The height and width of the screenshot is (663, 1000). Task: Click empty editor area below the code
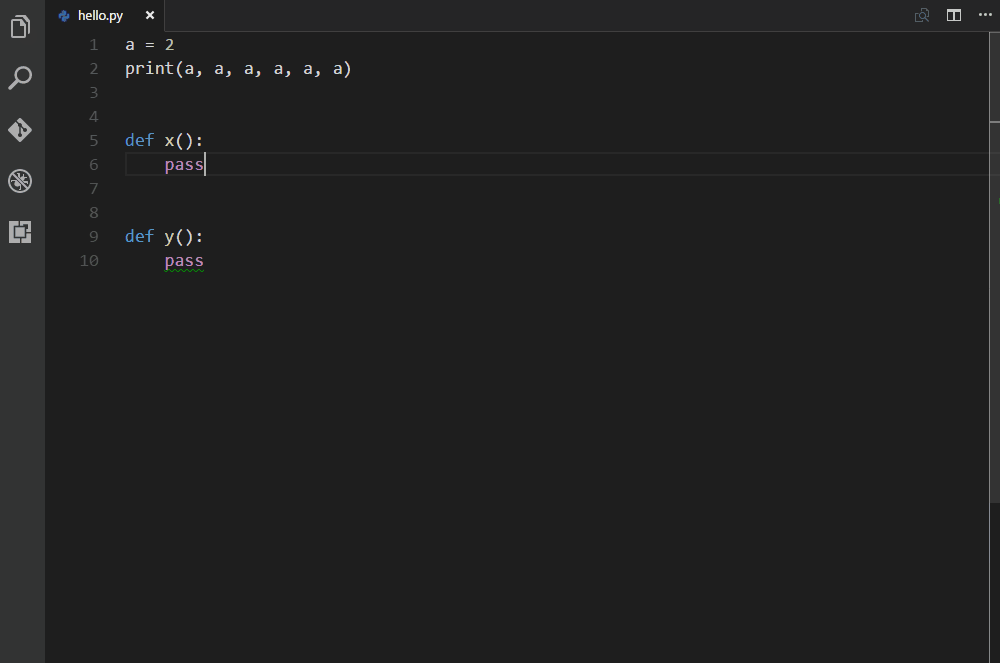tap(500, 450)
